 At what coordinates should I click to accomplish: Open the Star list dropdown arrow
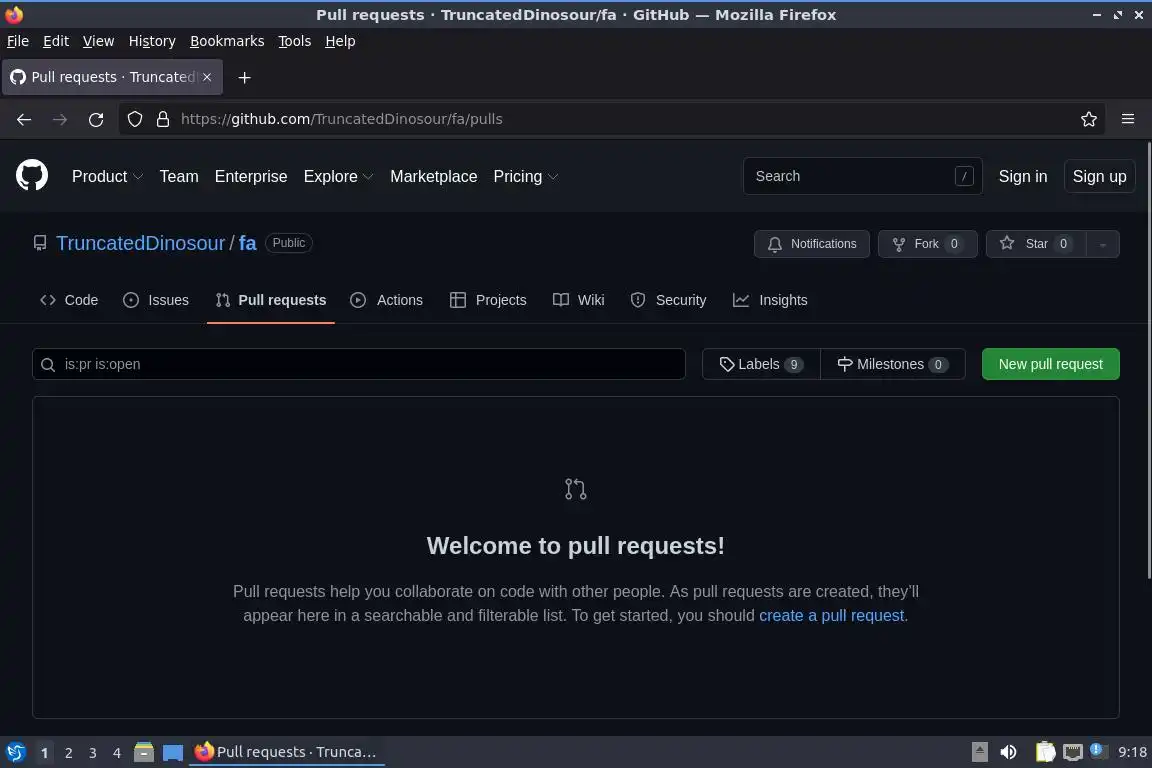(1103, 244)
